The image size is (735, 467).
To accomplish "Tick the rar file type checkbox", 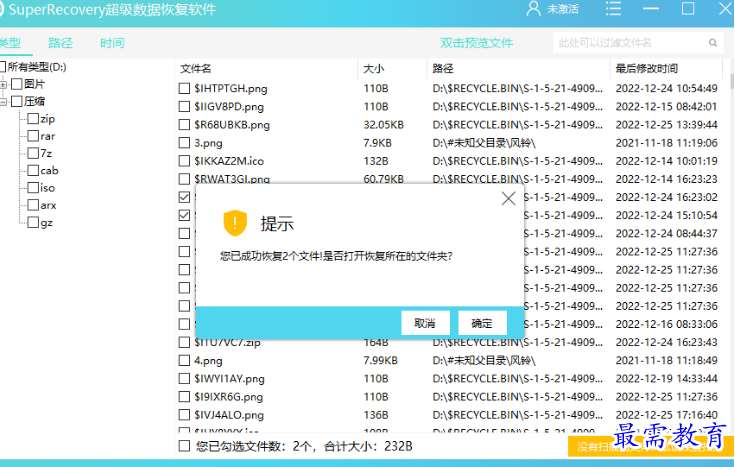I will click(x=33, y=136).
